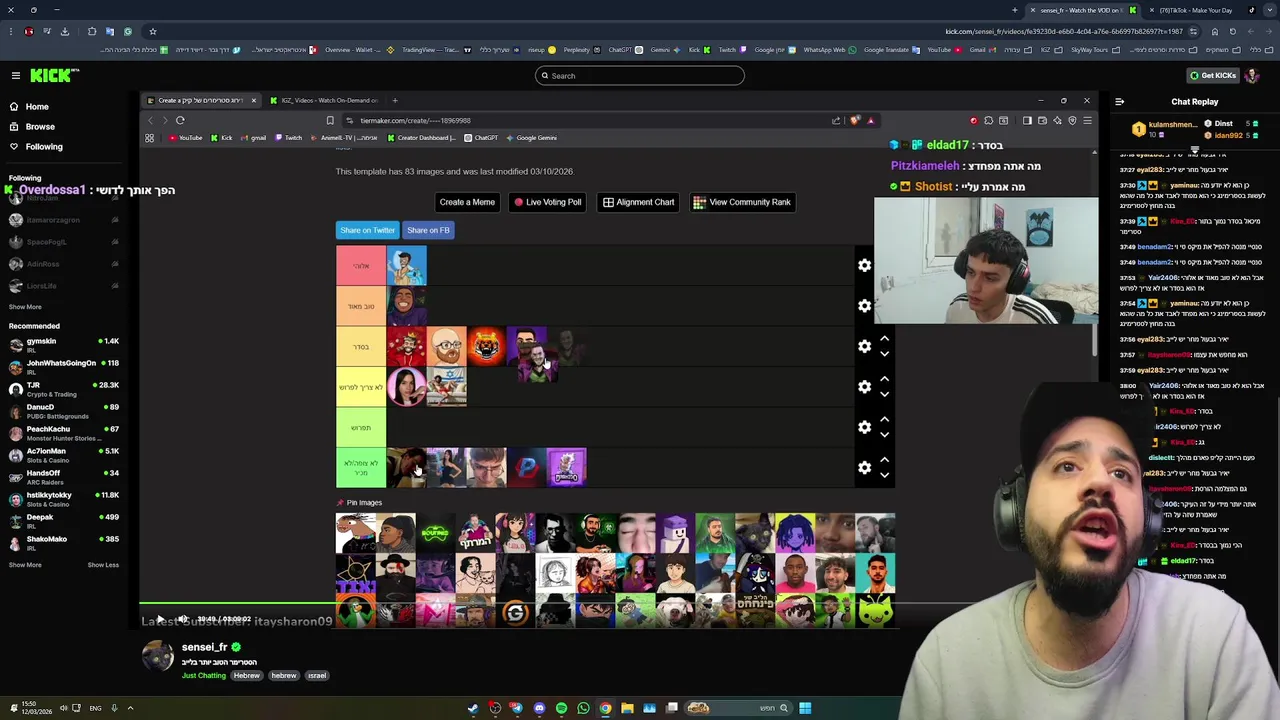This screenshot has height=720, width=1280.
Task: Click Create a Meme button
Action: [467, 202]
